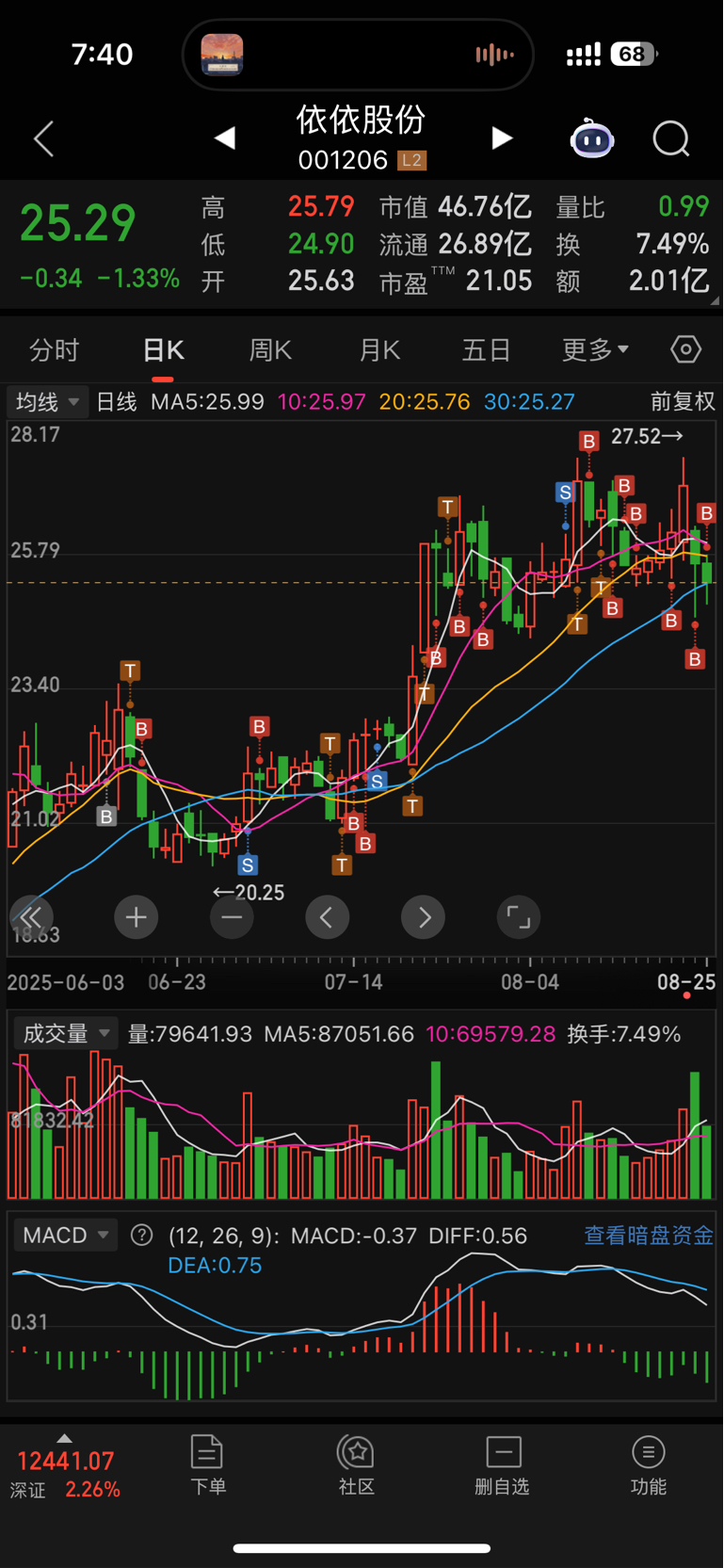Toggle 前复权 price adjustment

click(683, 402)
